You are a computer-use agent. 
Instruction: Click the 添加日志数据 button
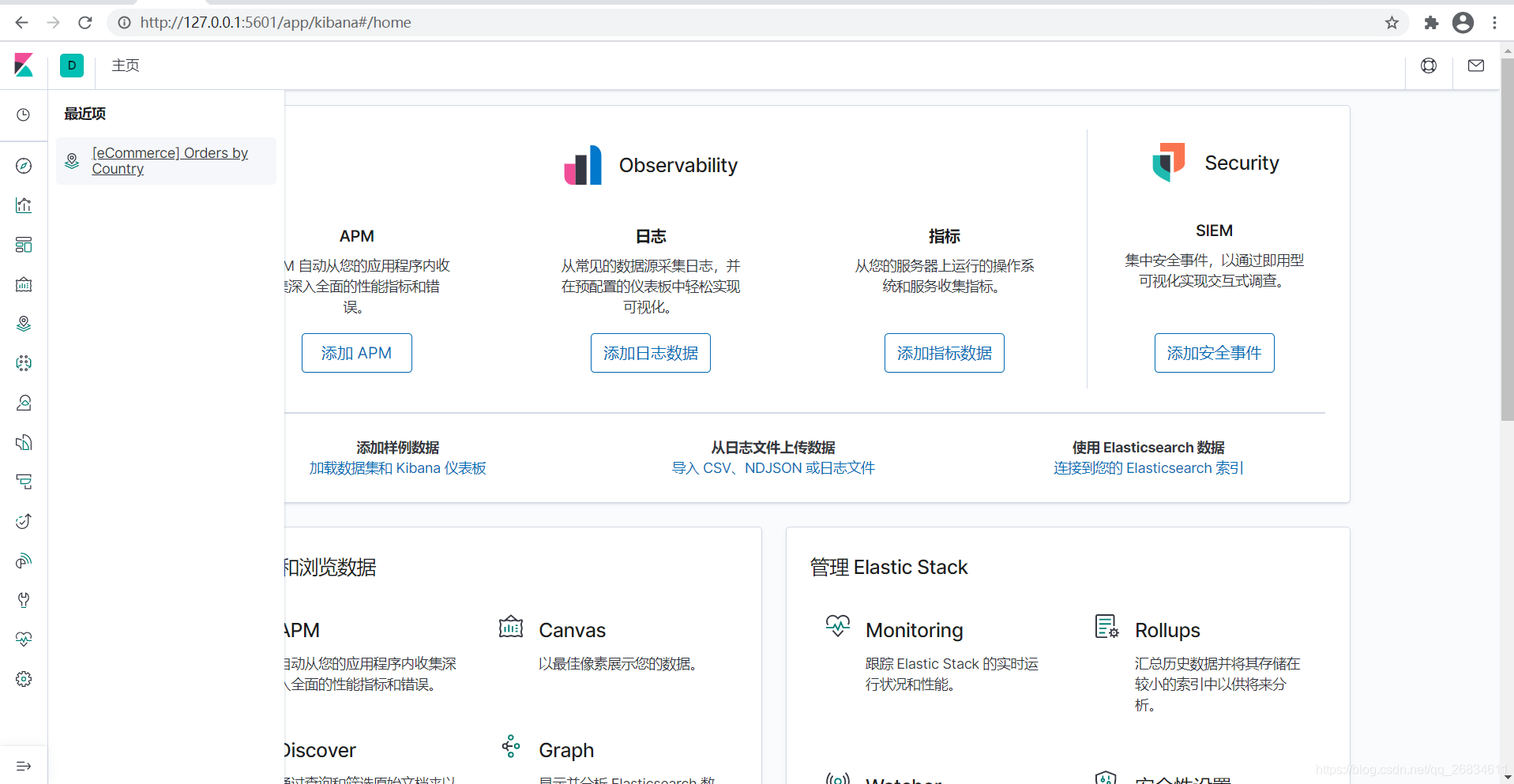[651, 353]
